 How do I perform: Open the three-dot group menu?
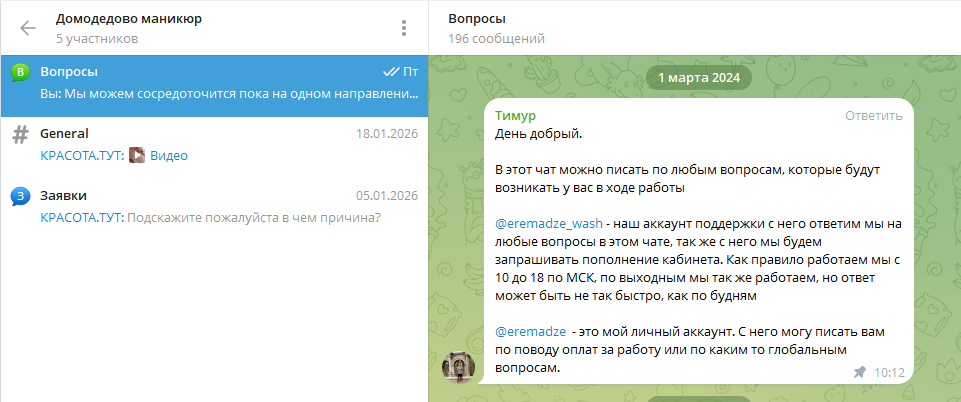(x=403, y=28)
